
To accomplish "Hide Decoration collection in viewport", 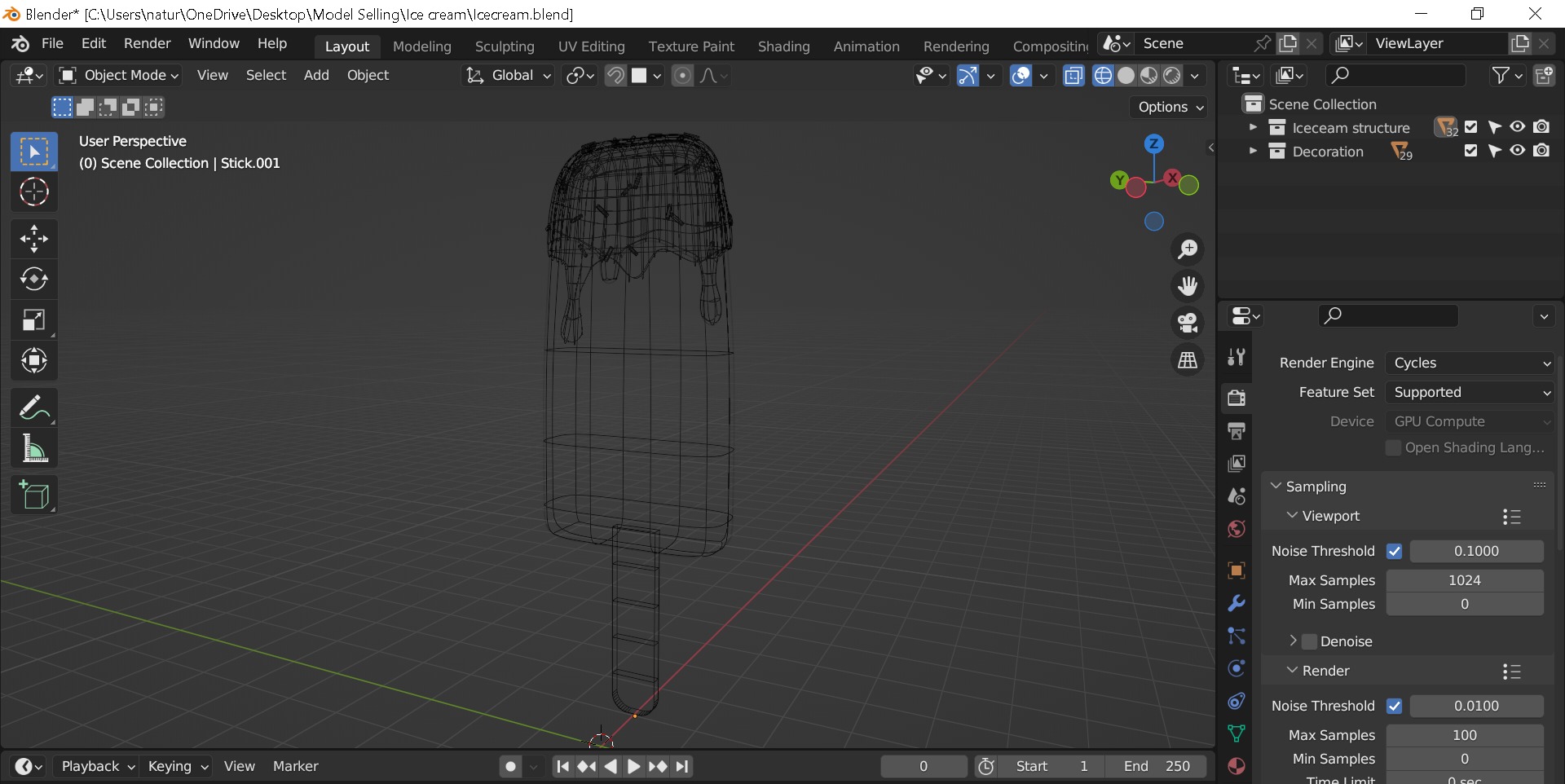I will coord(1517,151).
